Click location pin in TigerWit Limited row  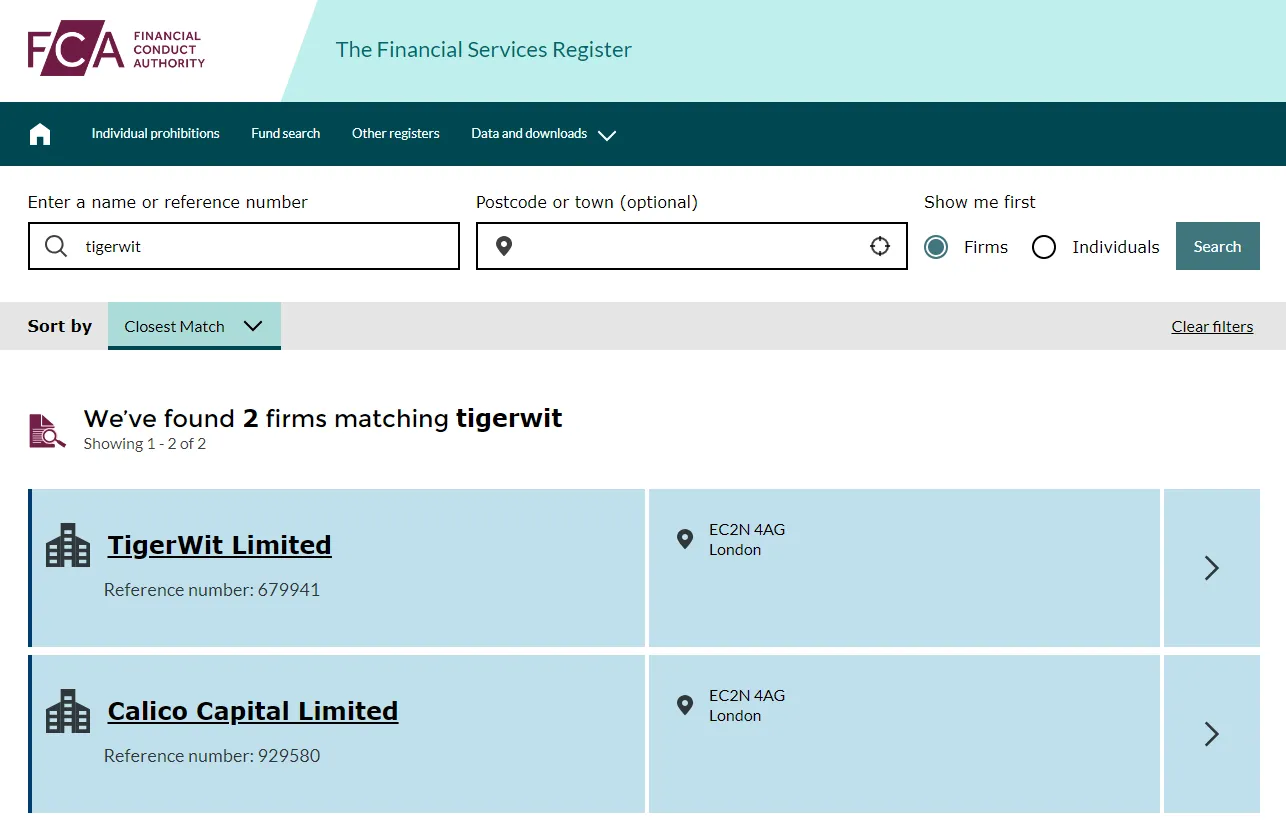coord(685,539)
